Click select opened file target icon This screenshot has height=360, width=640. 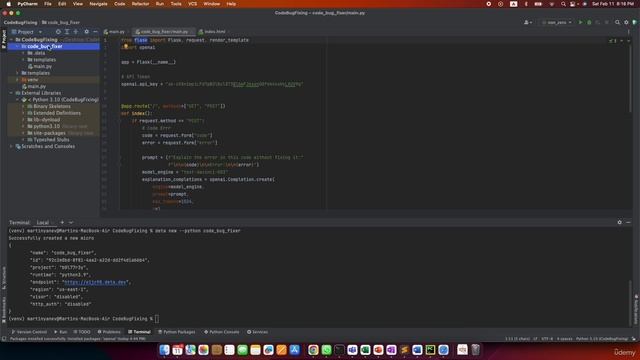[58, 31]
